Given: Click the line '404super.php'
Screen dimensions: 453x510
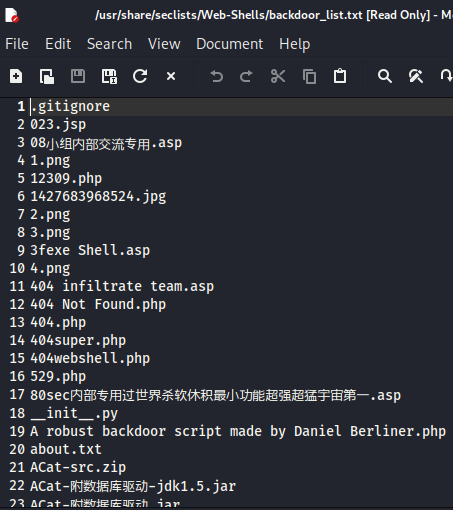Looking at the screenshot, I should point(78,341).
